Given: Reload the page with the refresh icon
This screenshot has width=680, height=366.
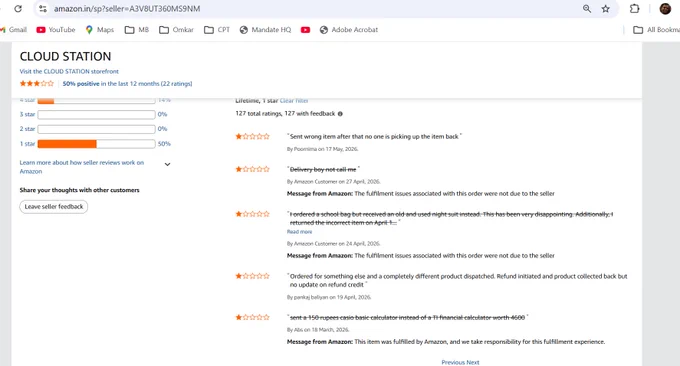Looking at the screenshot, I should pyautogui.click(x=18, y=9).
